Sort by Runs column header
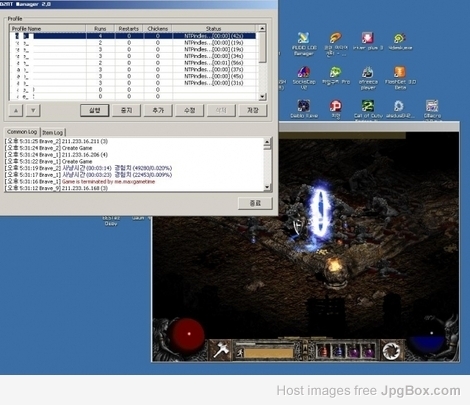This screenshot has width=470, height=405. (x=100, y=29)
